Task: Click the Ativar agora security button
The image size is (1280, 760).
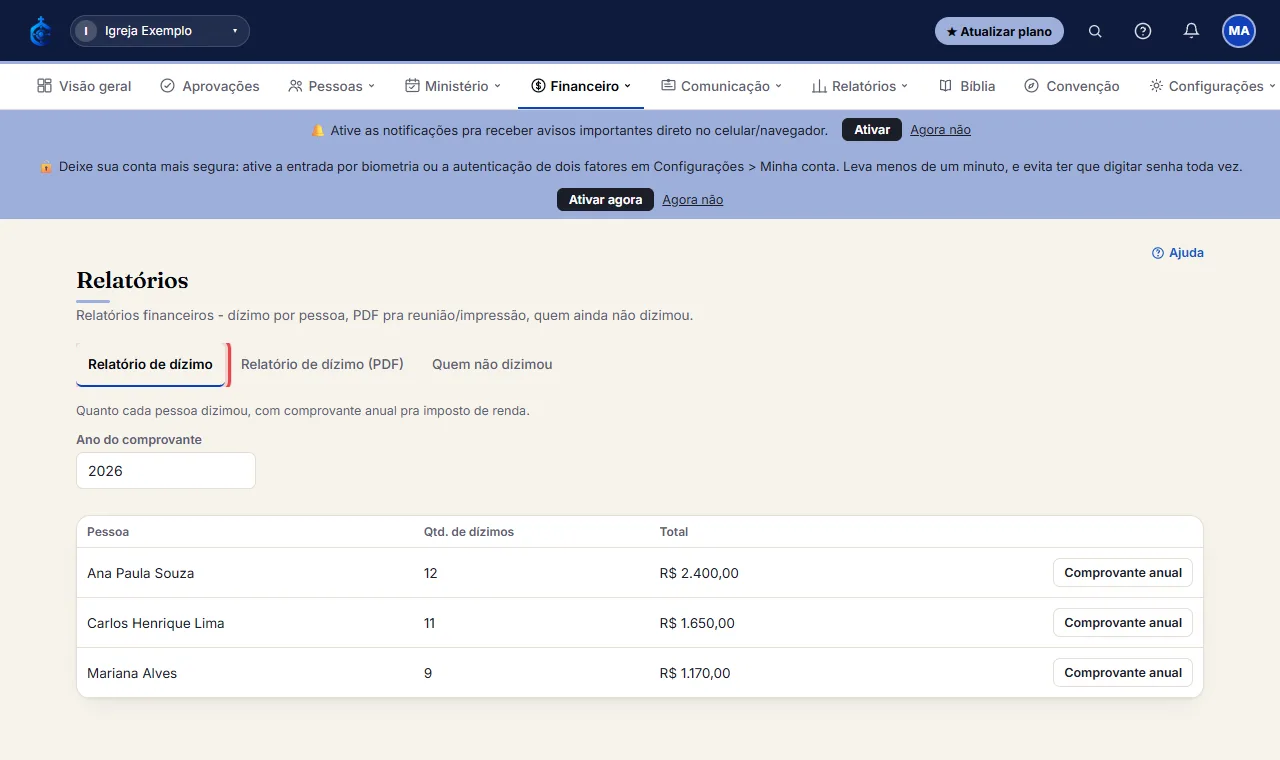Action: (605, 200)
